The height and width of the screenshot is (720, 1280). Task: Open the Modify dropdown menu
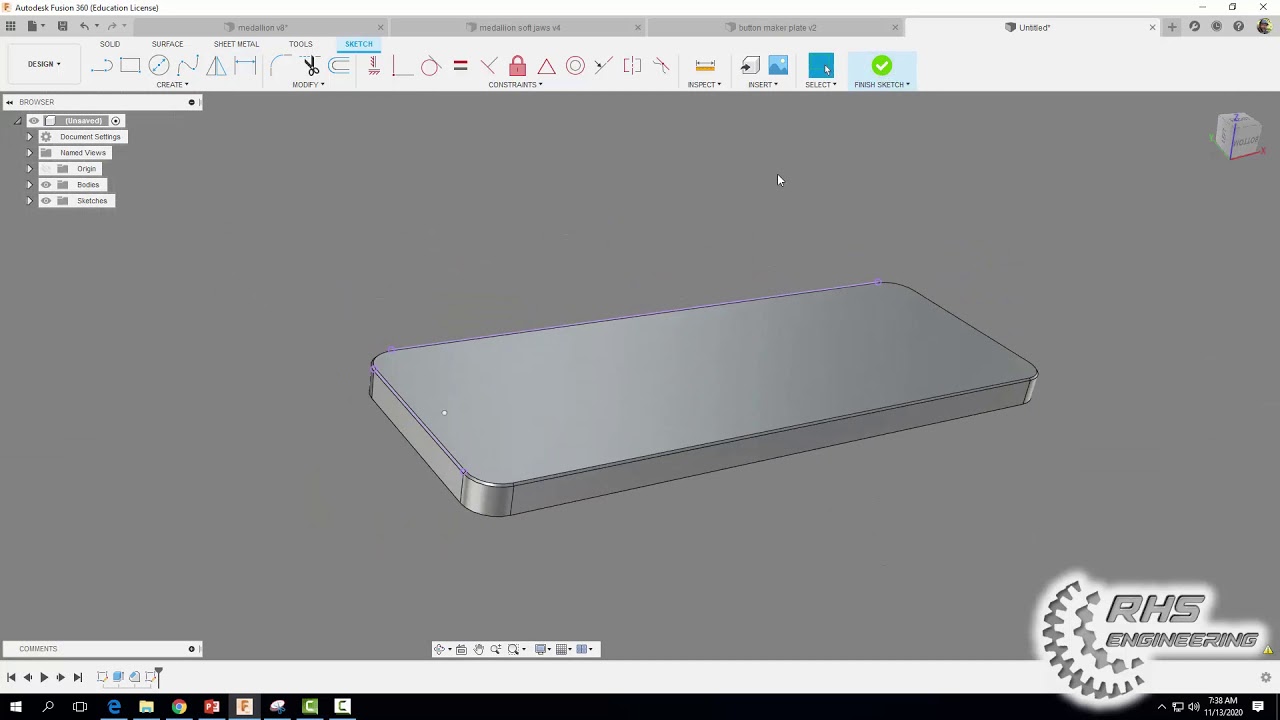click(x=308, y=85)
